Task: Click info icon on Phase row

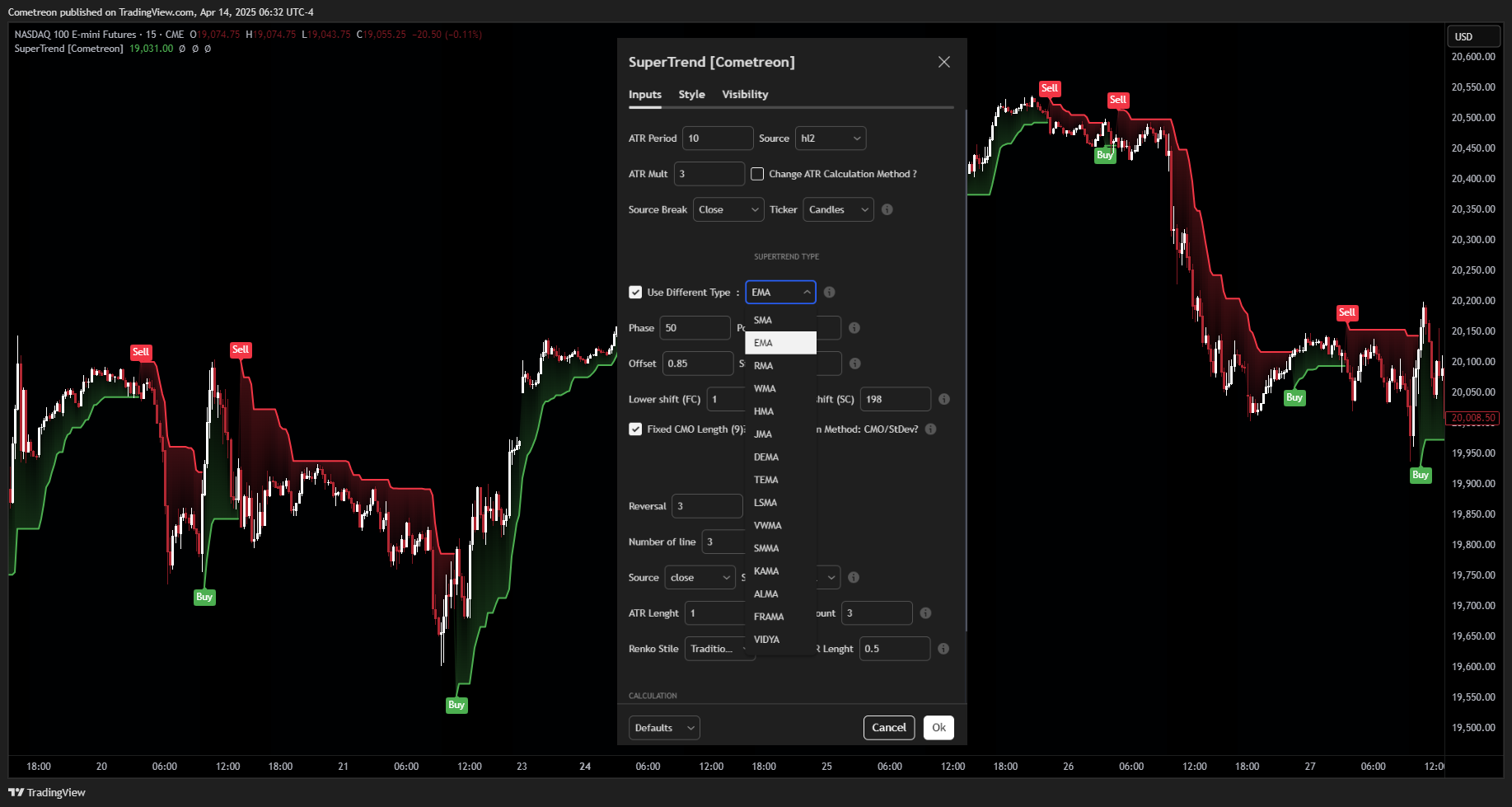Action: 854,328
